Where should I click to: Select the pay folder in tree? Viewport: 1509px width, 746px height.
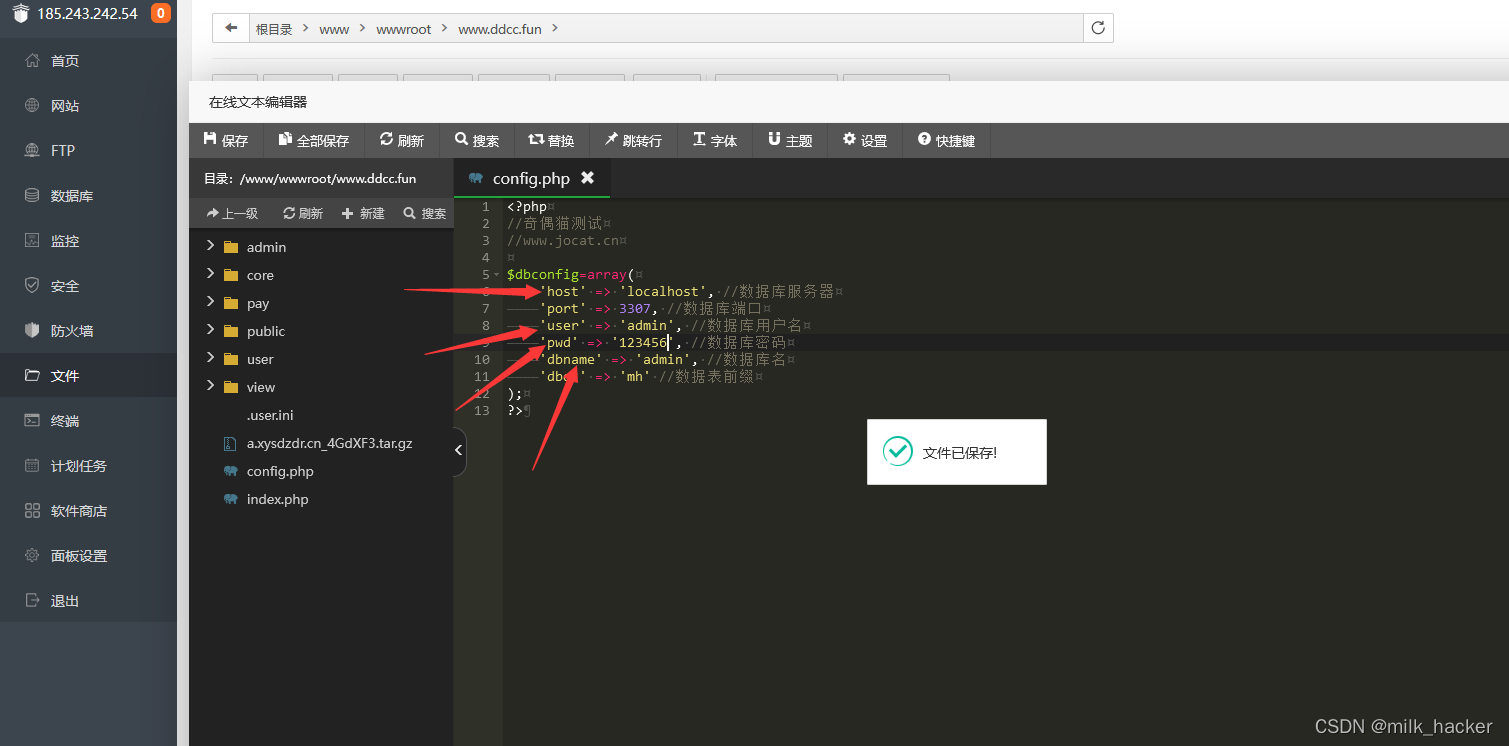coord(258,303)
